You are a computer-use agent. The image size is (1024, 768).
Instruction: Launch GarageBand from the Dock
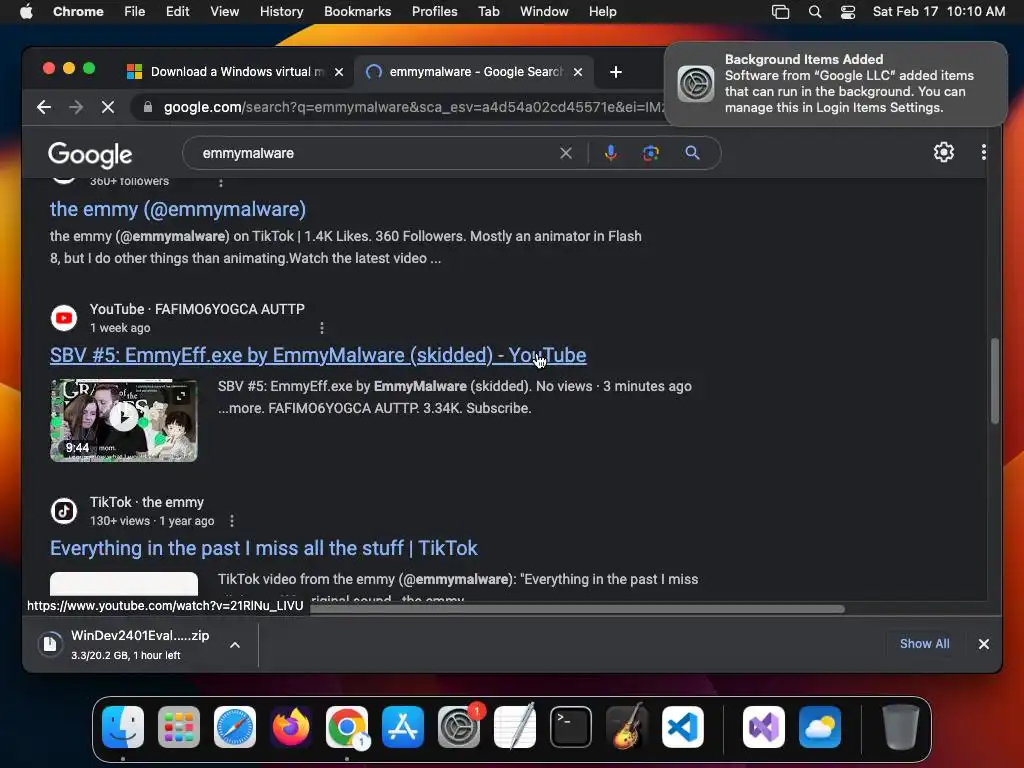point(627,727)
